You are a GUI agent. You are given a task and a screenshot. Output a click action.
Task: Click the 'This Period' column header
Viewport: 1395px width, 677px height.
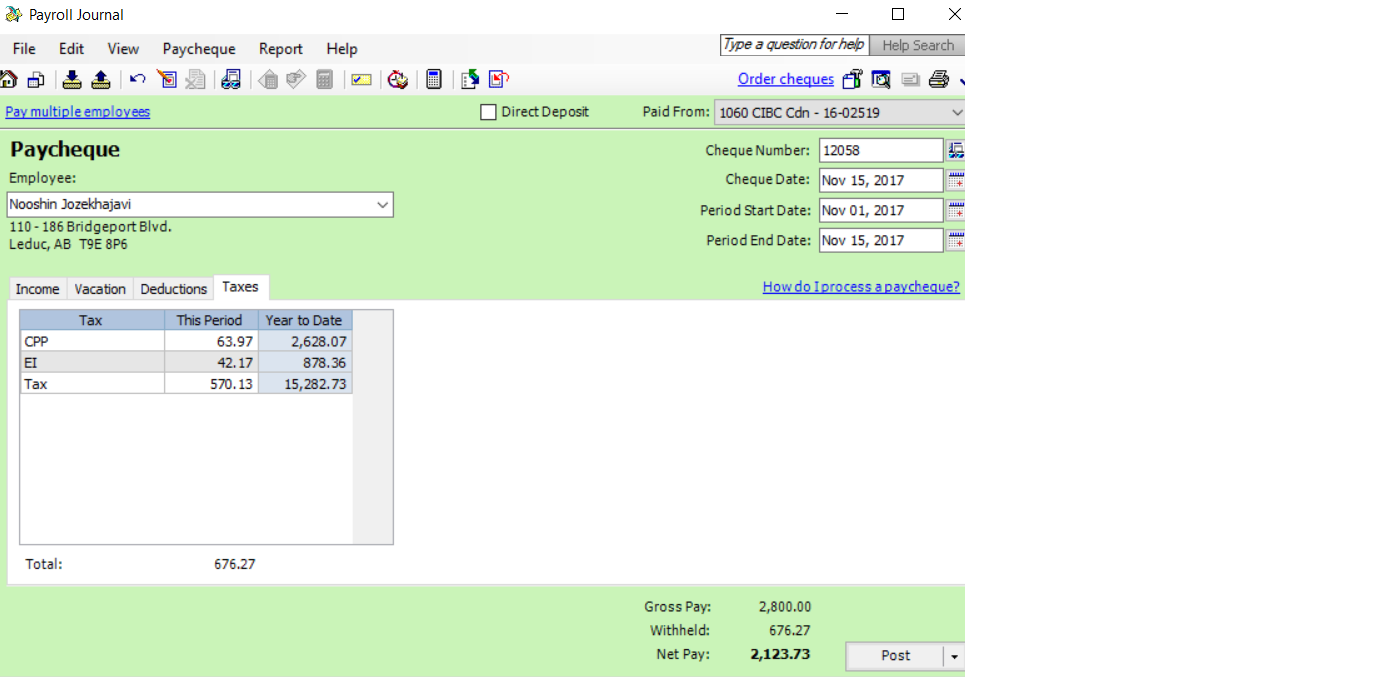tap(211, 320)
